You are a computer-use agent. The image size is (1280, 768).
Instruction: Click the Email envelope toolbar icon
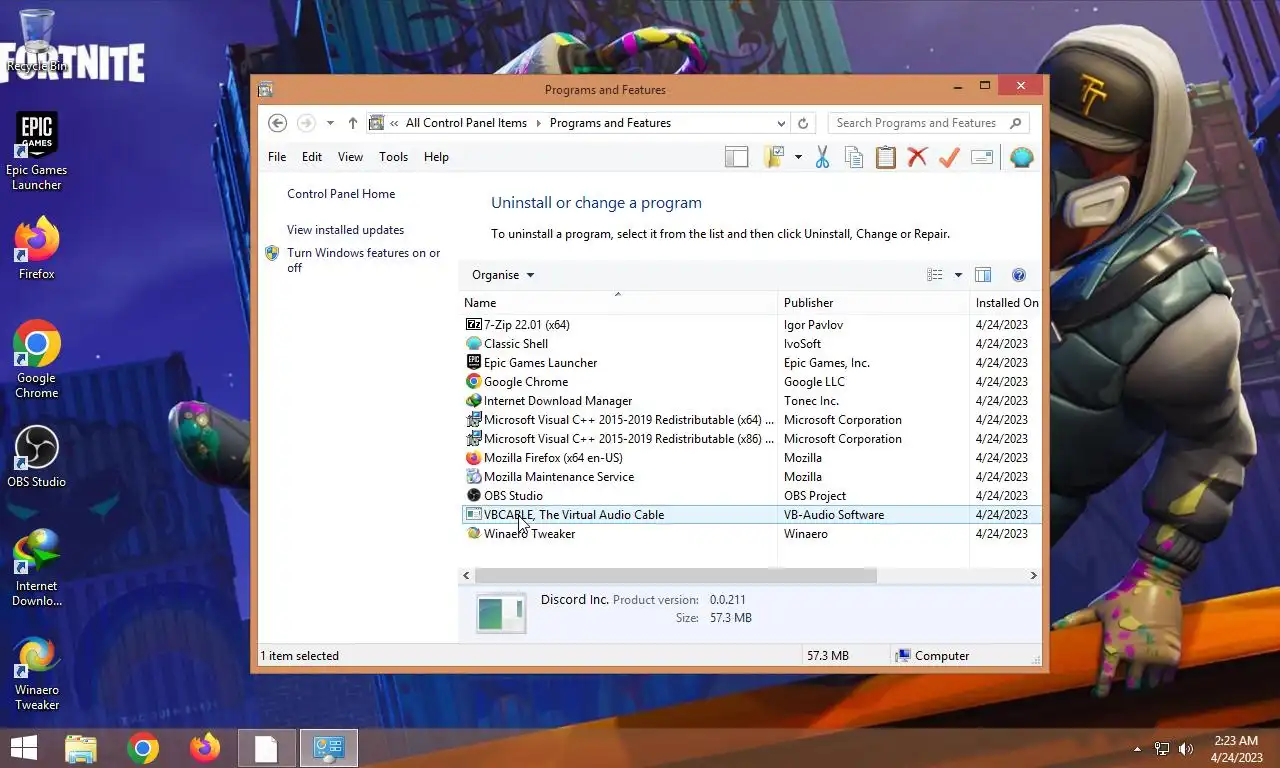click(982, 157)
